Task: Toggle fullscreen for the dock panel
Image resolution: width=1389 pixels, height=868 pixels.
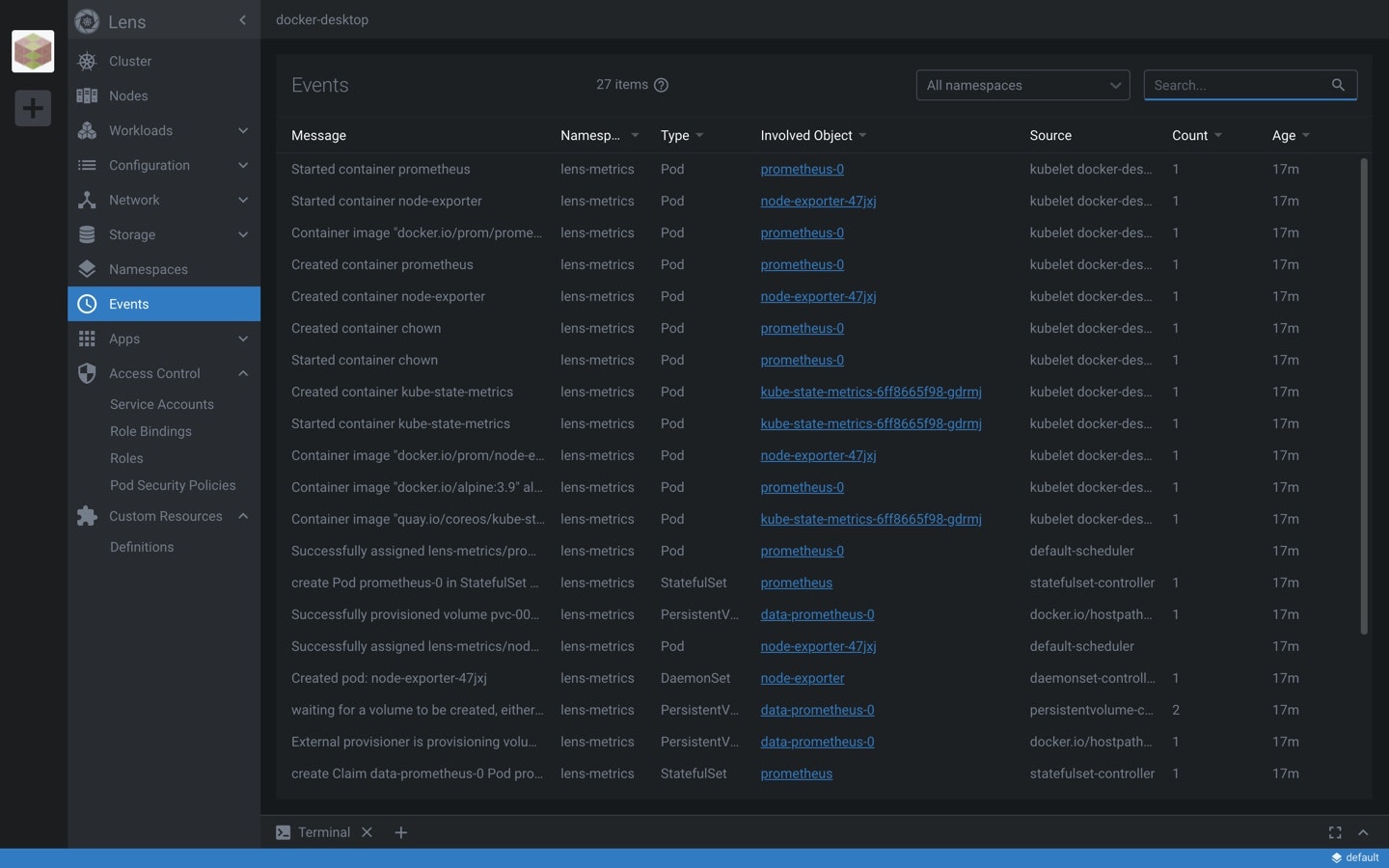Action: (x=1335, y=832)
